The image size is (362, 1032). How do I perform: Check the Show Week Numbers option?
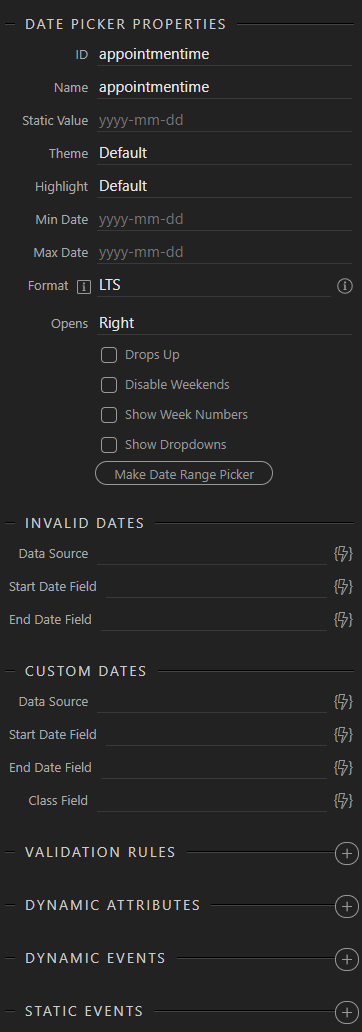click(109, 415)
